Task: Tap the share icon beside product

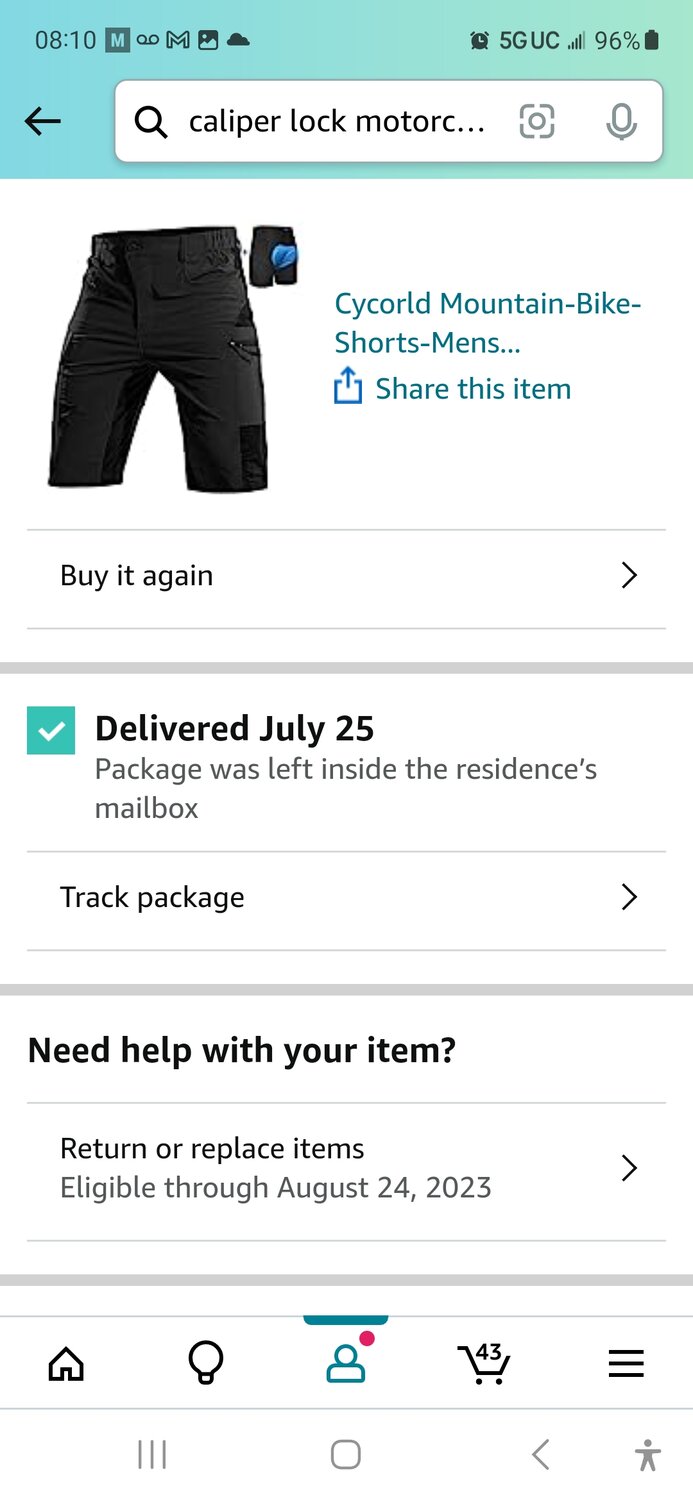Action: pyautogui.click(x=347, y=387)
